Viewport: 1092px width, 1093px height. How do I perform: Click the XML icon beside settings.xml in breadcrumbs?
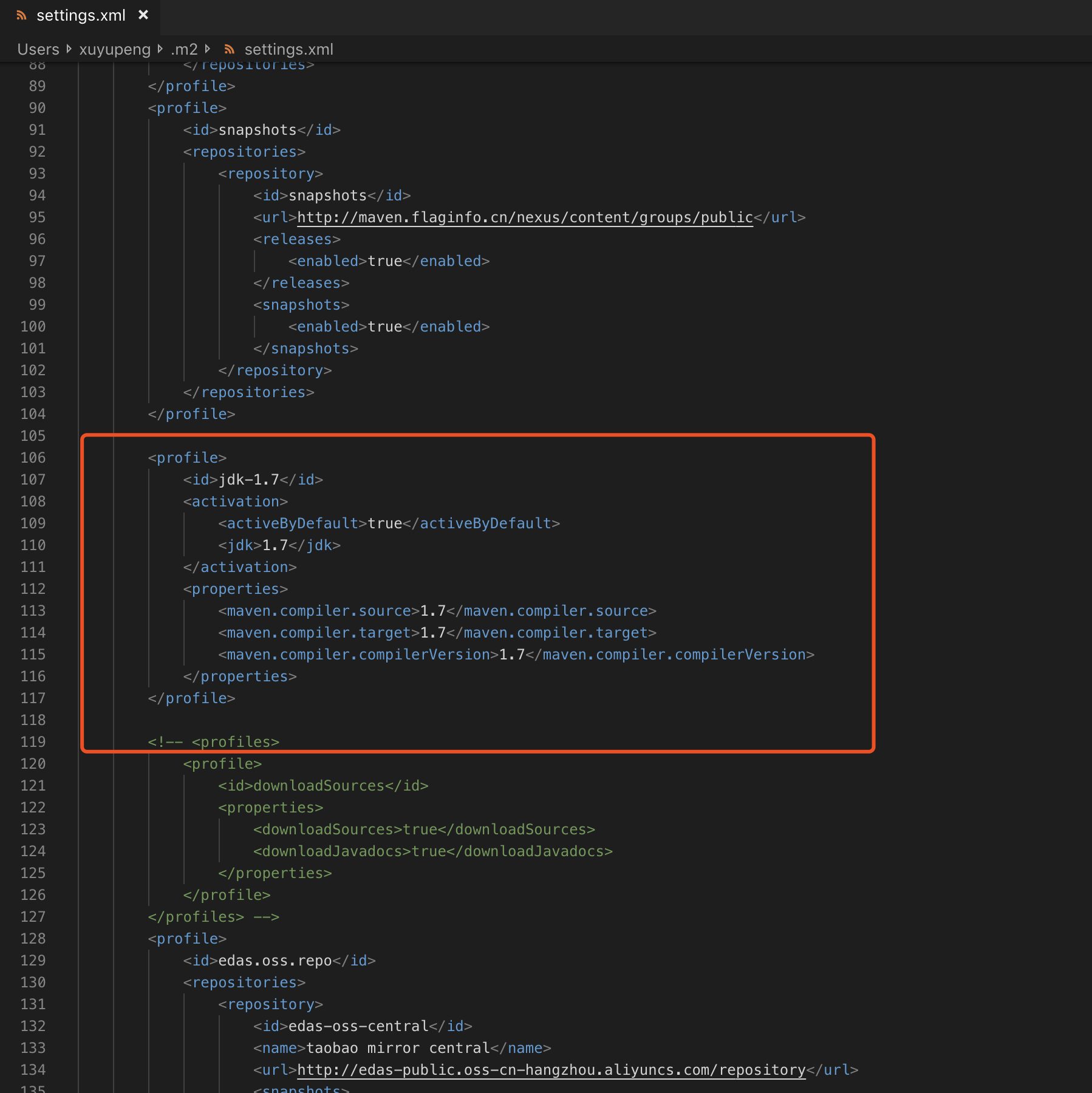[x=229, y=49]
